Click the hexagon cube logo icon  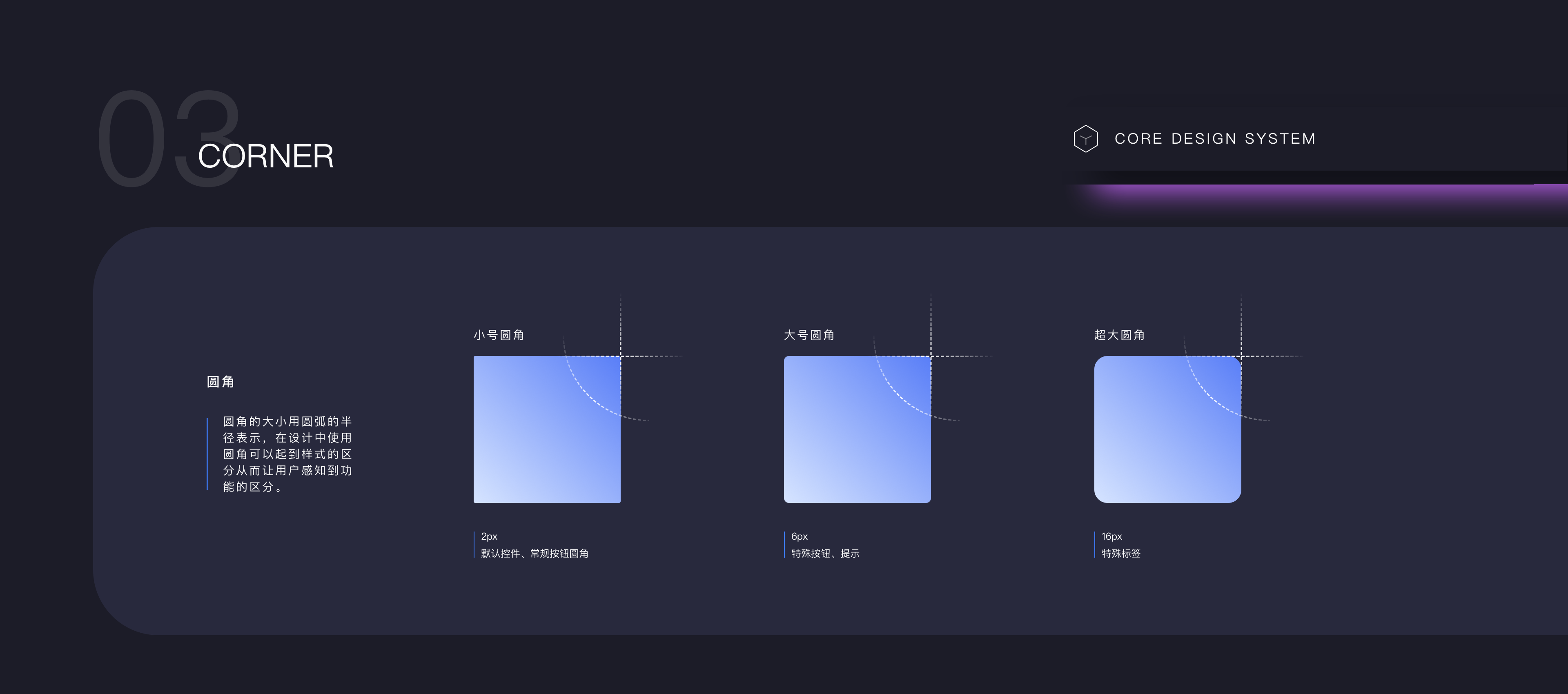[x=1085, y=139]
